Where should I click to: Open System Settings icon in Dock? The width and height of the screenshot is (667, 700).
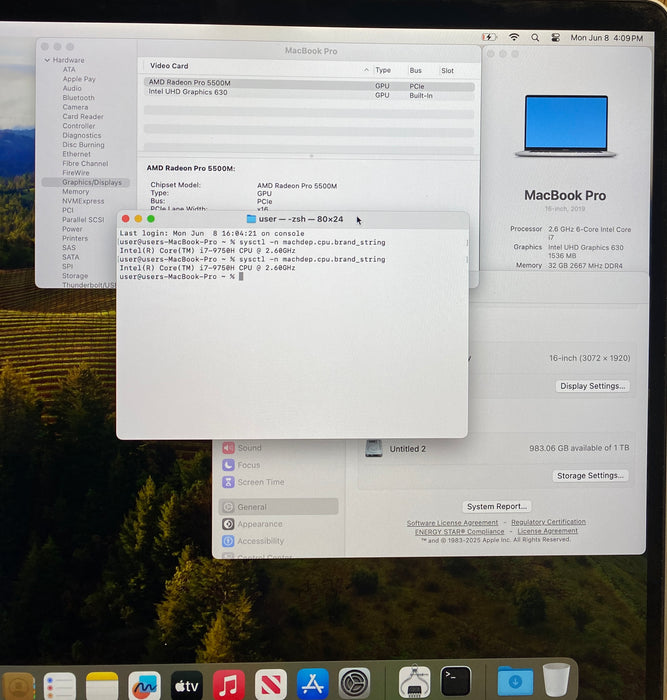click(x=354, y=683)
